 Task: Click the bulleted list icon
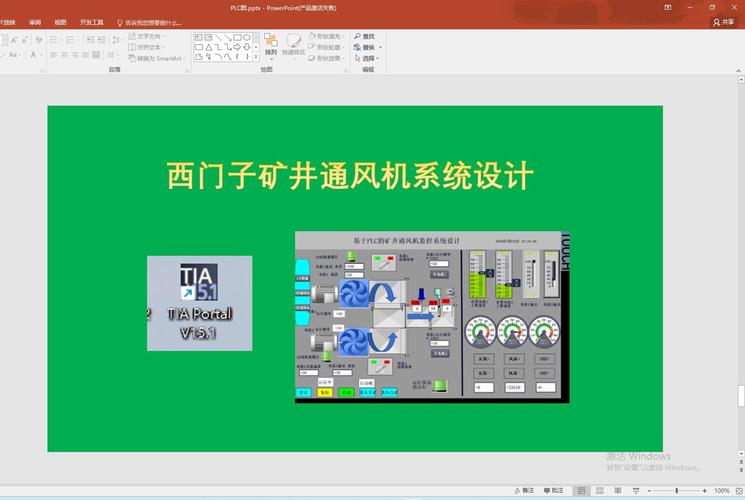pyautogui.click(x=54, y=40)
